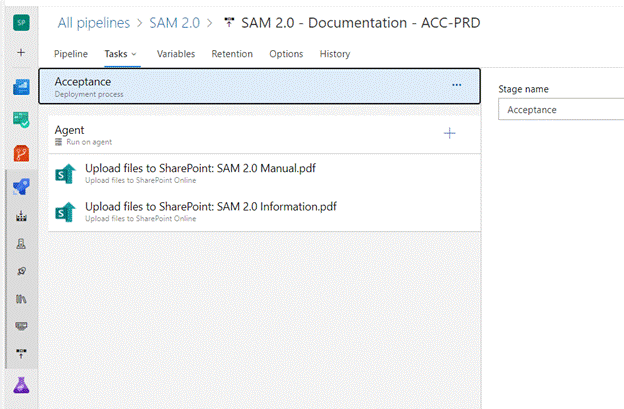The image size is (624, 409).
Task: Select the Acceptance deployment process stage
Action: 259,86
